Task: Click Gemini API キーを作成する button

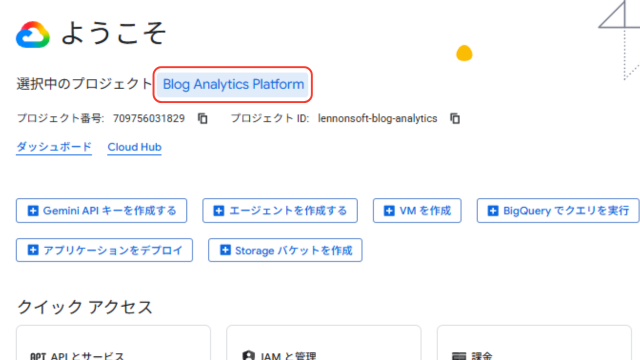Action: [x=102, y=211]
